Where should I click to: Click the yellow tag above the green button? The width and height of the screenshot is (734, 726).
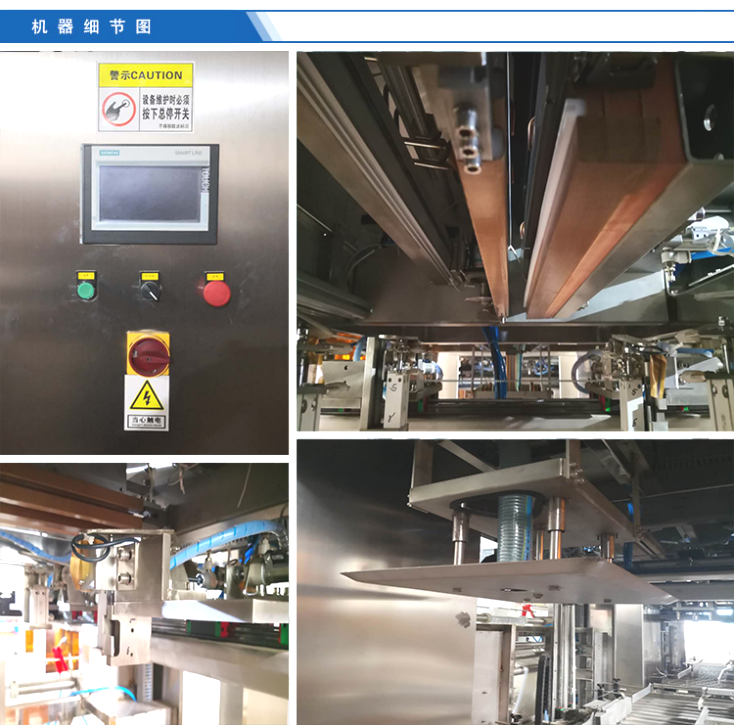click(84, 273)
